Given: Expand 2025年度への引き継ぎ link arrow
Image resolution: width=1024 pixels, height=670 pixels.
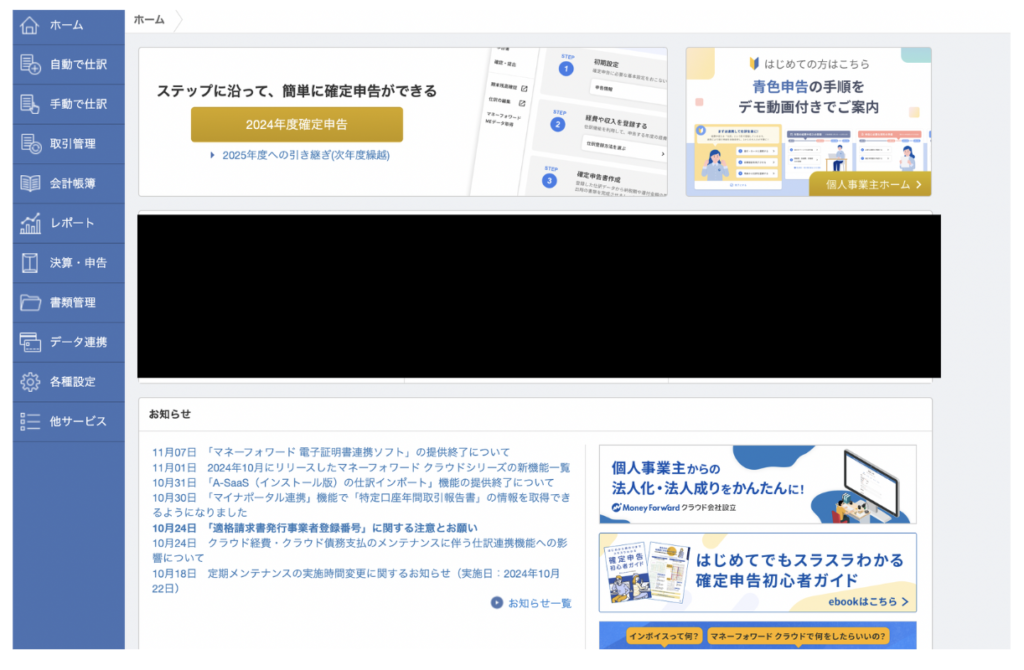Looking at the screenshot, I should pyautogui.click(x=213, y=156).
